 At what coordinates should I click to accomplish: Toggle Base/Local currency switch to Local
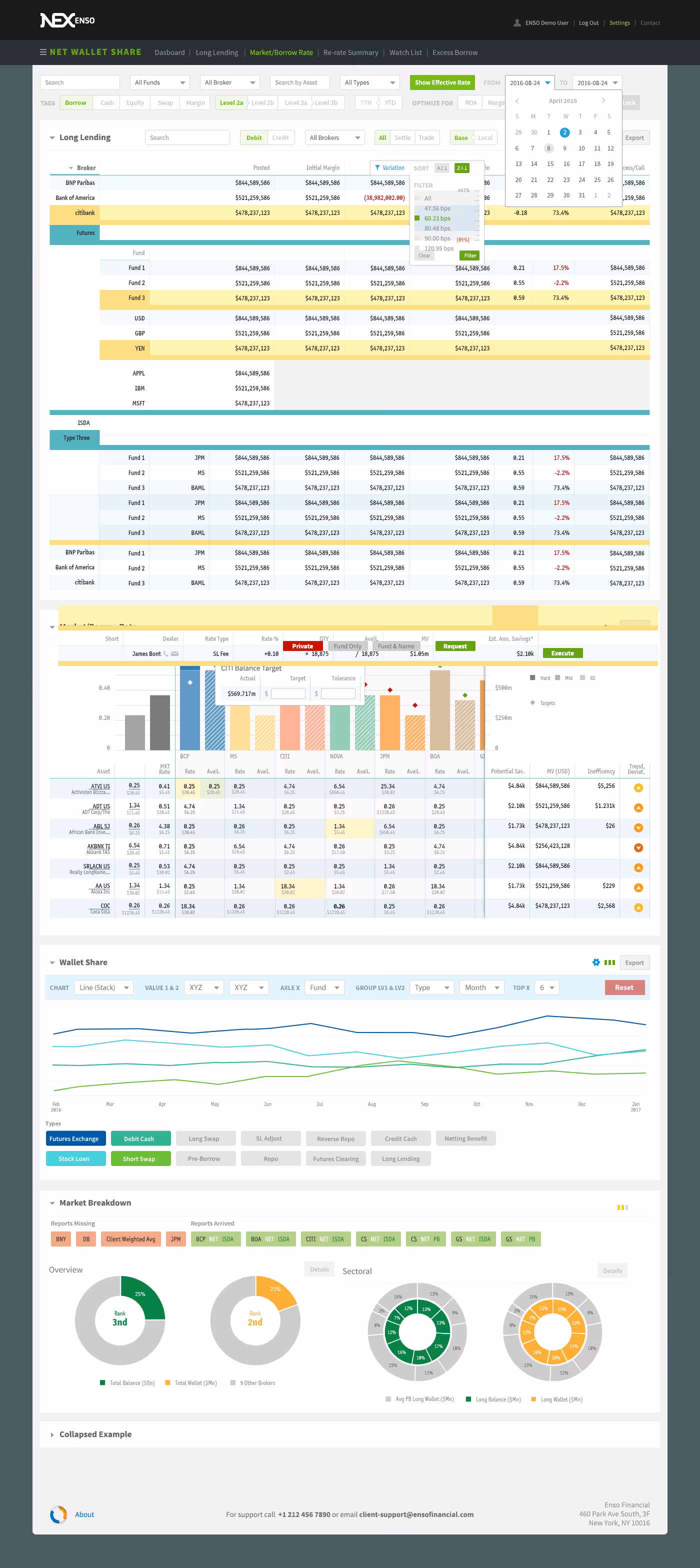(485, 137)
